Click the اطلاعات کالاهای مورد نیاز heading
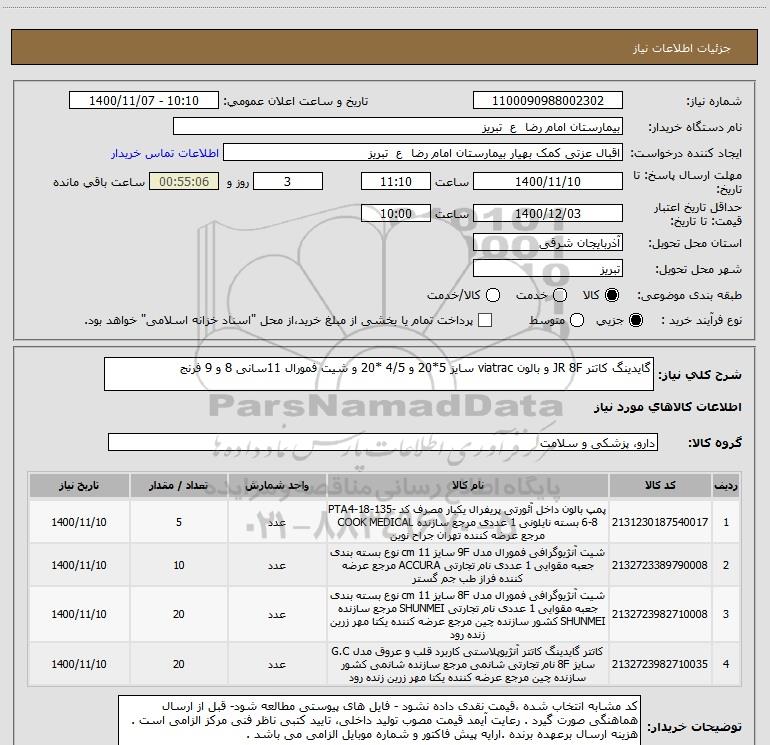This screenshot has height=745, width=770. 668,407
